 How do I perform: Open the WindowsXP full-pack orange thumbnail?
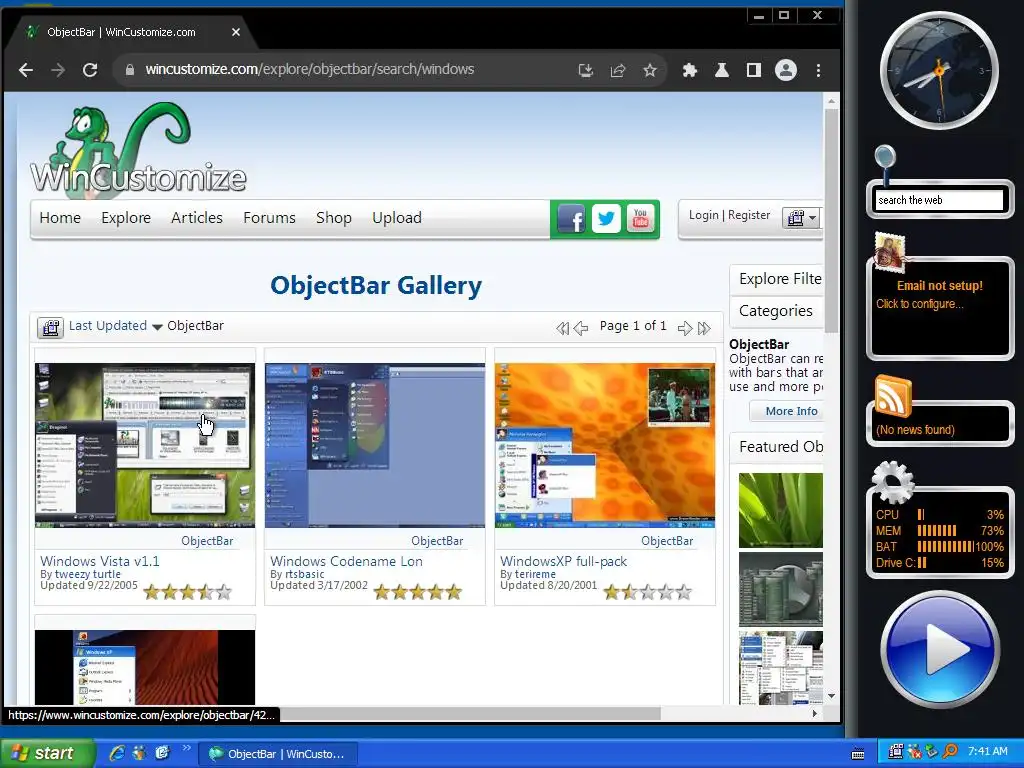pyautogui.click(x=605, y=445)
